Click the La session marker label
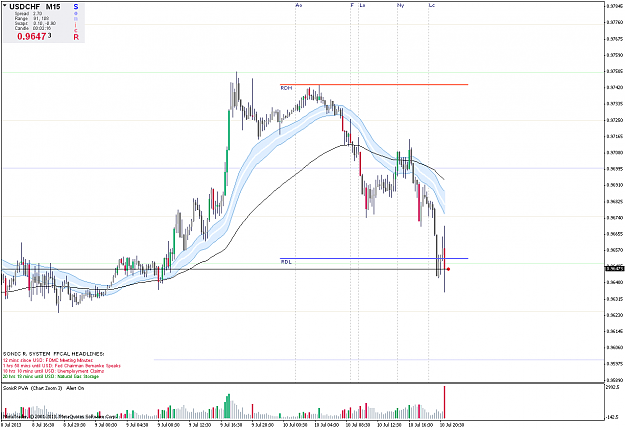Viewport: 625px width, 429px height. pyautogui.click(x=362, y=5)
